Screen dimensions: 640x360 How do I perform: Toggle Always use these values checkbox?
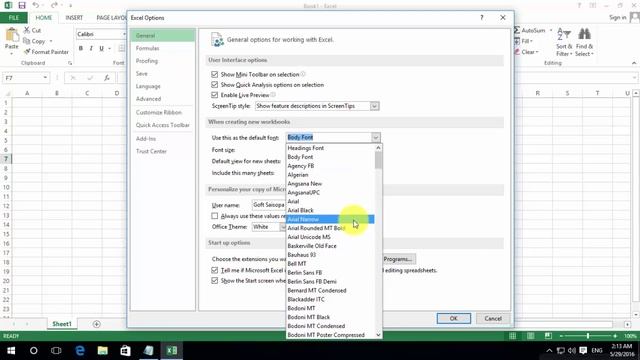[215, 216]
